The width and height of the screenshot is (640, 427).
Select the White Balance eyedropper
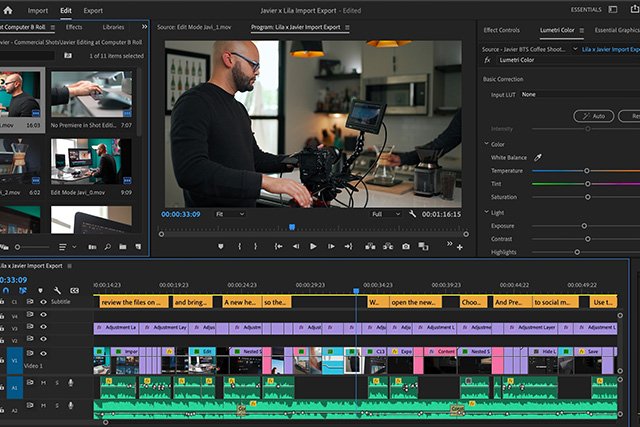(x=537, y=157)
